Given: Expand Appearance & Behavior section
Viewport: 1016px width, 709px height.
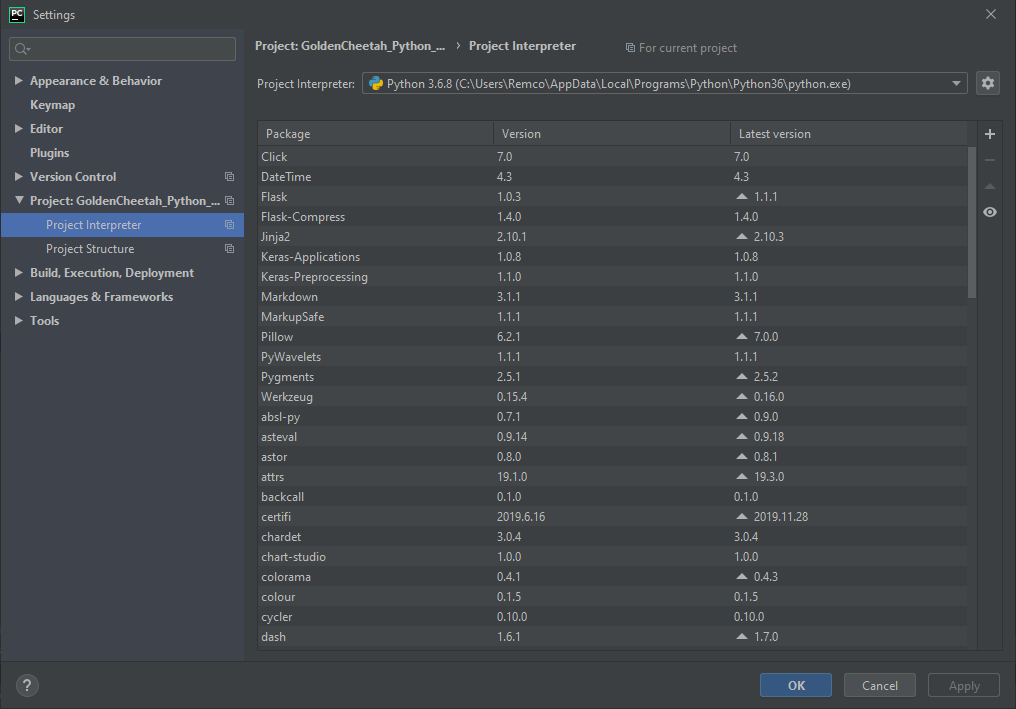Looking at the screenshot, I should point(18,80).
